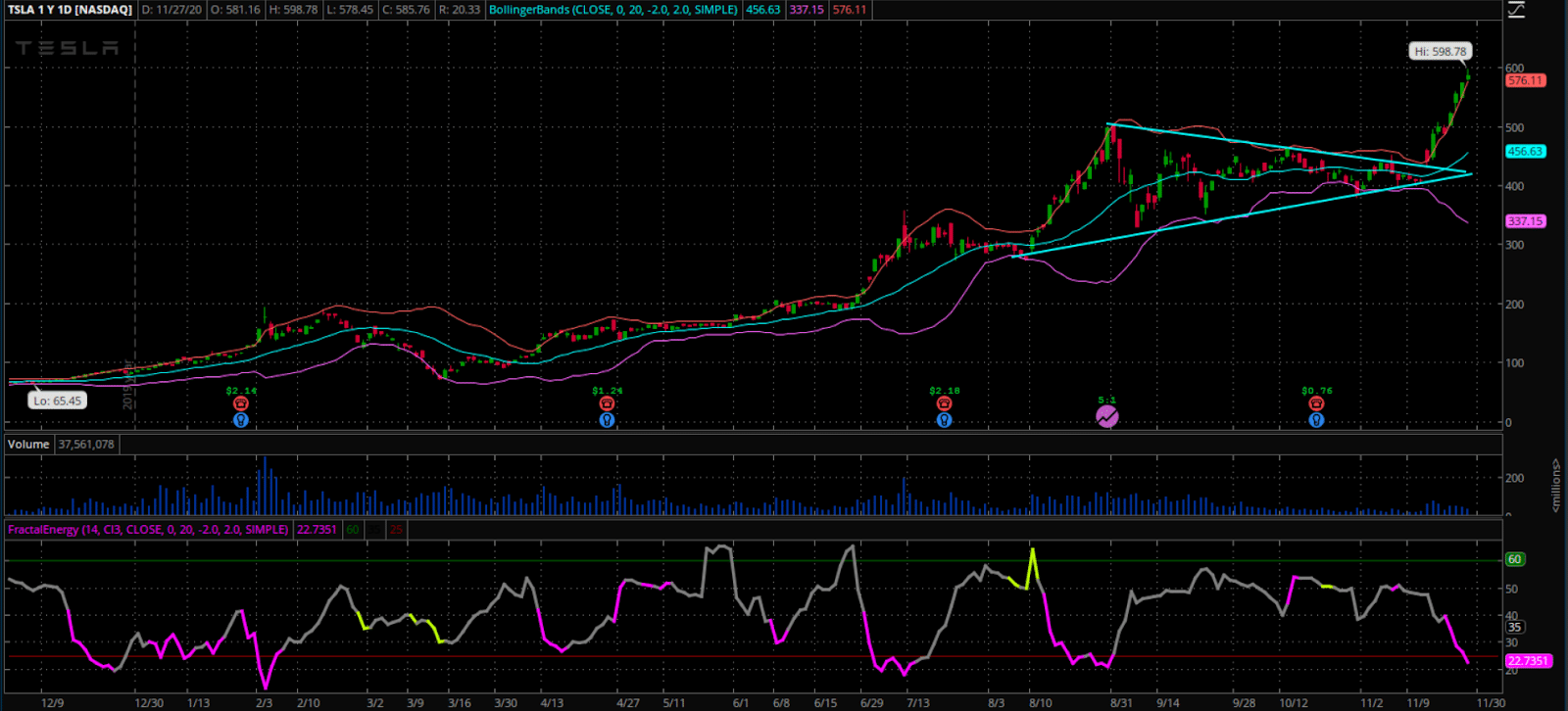
Task: Click the 7/13 date on time axis
Action: pyautogui.click(x=918, y=703)
